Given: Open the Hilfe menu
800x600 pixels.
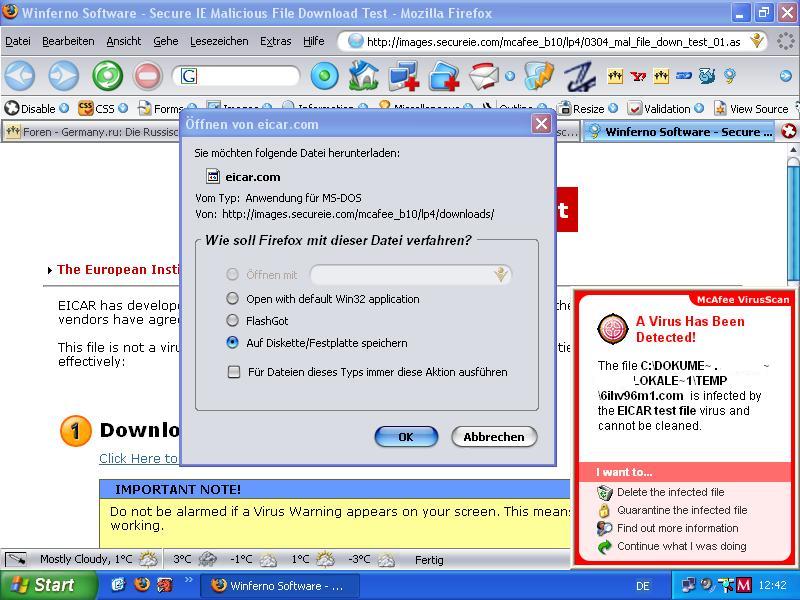Looking at the screenshot, I should click(x=314, y=41).
